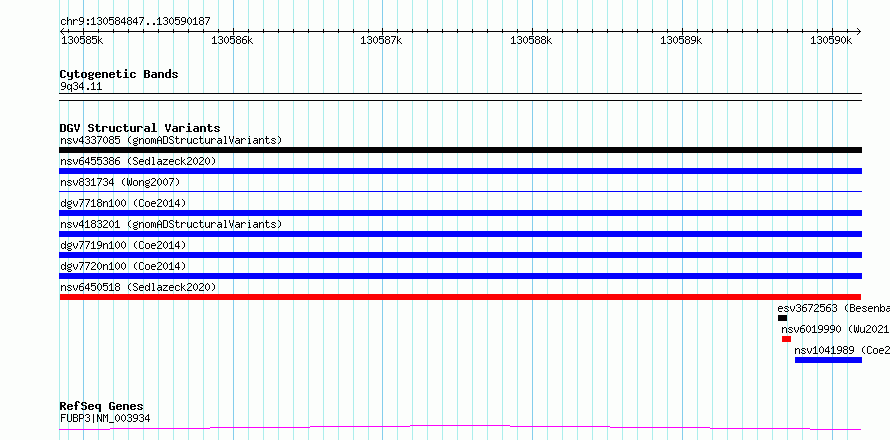This screenshot has width=890, height=440.
Task: Click the RefSeq Genes track title
Action: click(101, 406)
